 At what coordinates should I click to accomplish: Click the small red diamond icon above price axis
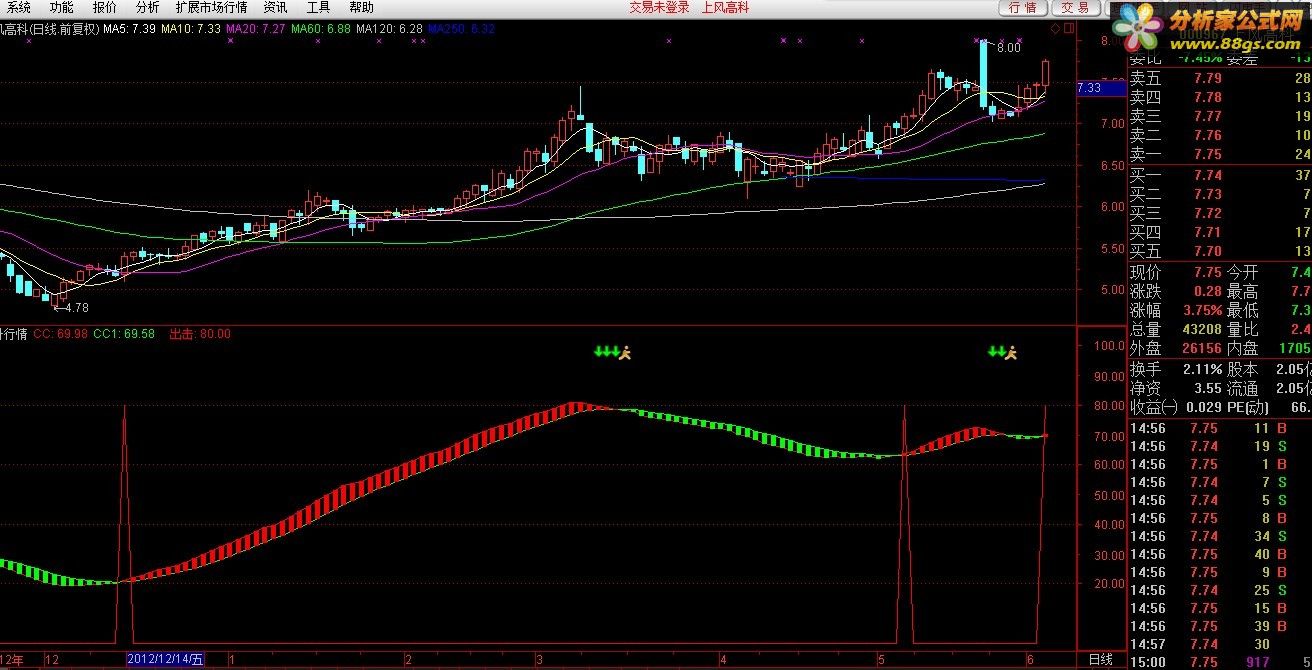pyautogui.click(x=1056, y=31)
